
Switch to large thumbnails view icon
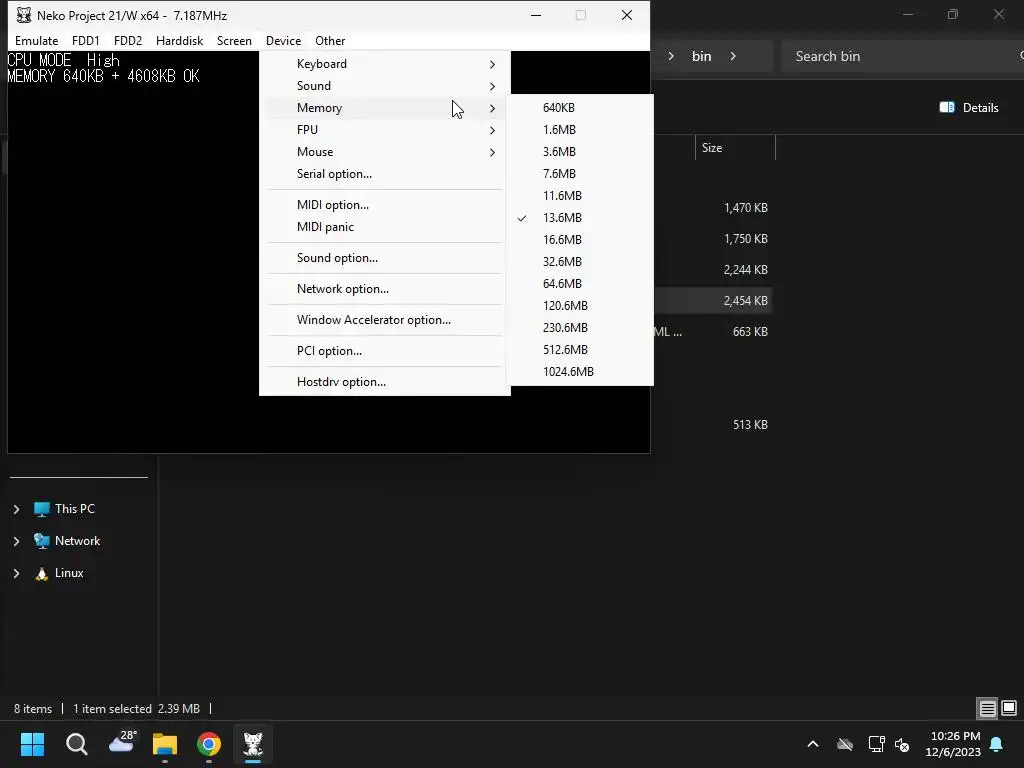coord(1009,709)
